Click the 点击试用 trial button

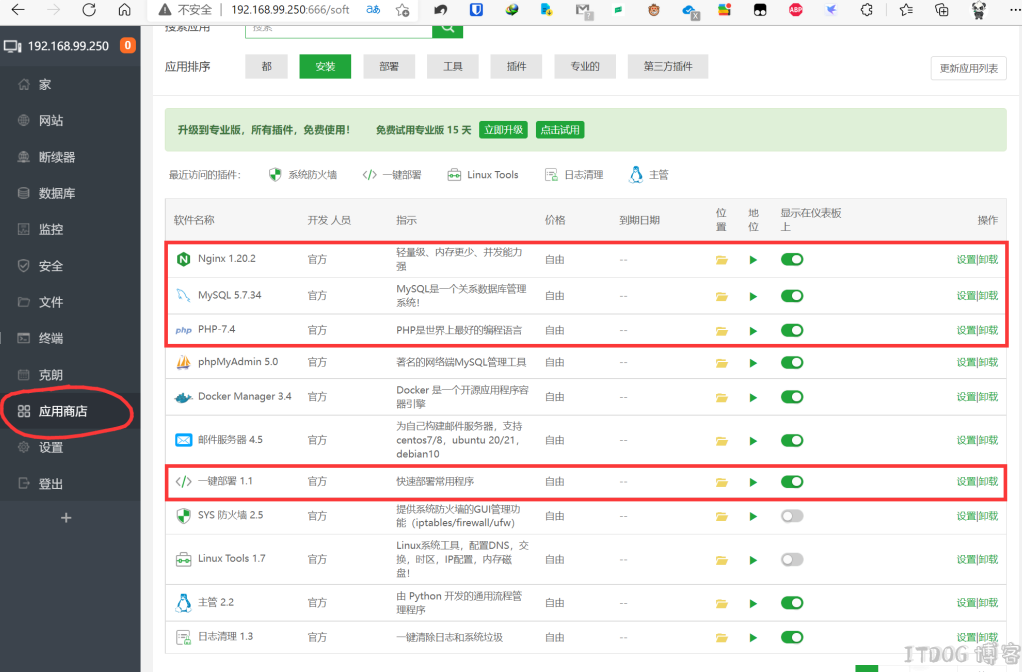pos(560,130)
